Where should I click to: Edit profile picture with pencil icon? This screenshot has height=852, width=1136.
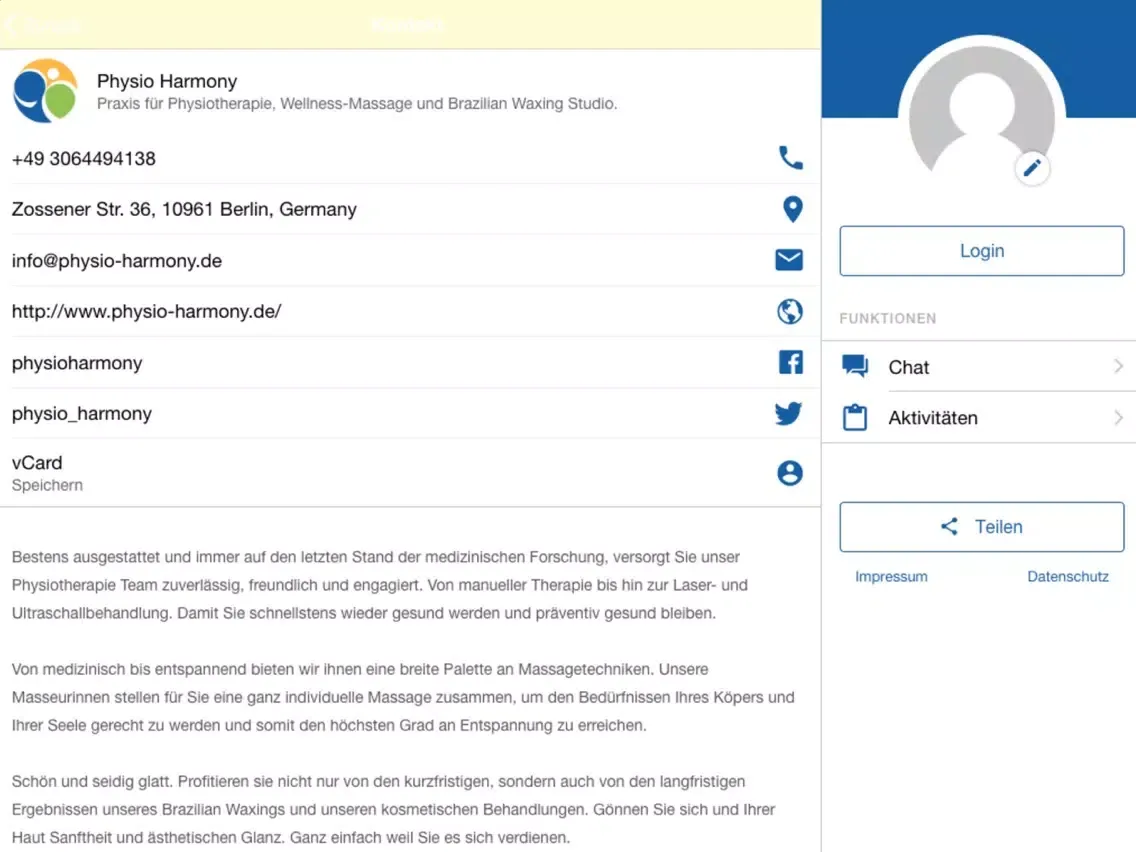point(1032,168)
